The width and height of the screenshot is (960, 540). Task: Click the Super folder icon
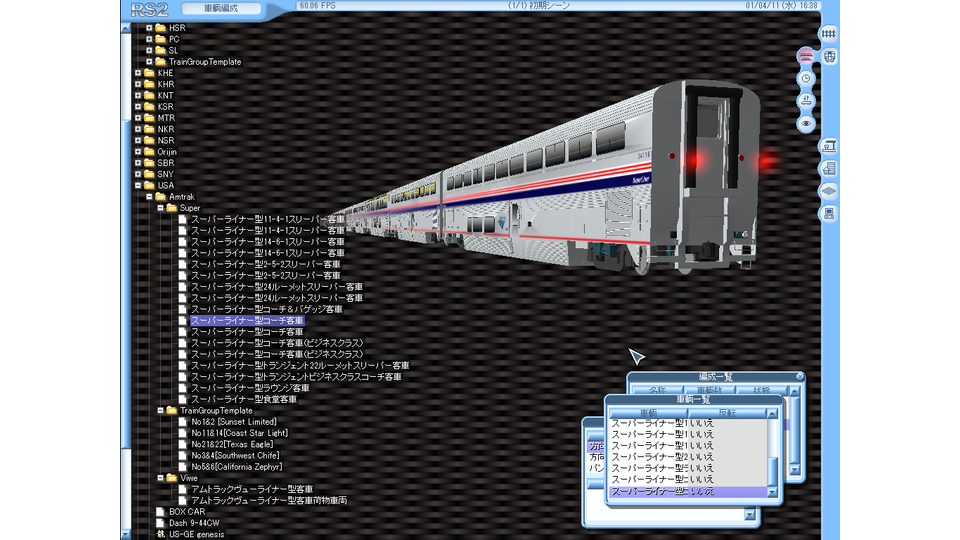coord(171,208)
